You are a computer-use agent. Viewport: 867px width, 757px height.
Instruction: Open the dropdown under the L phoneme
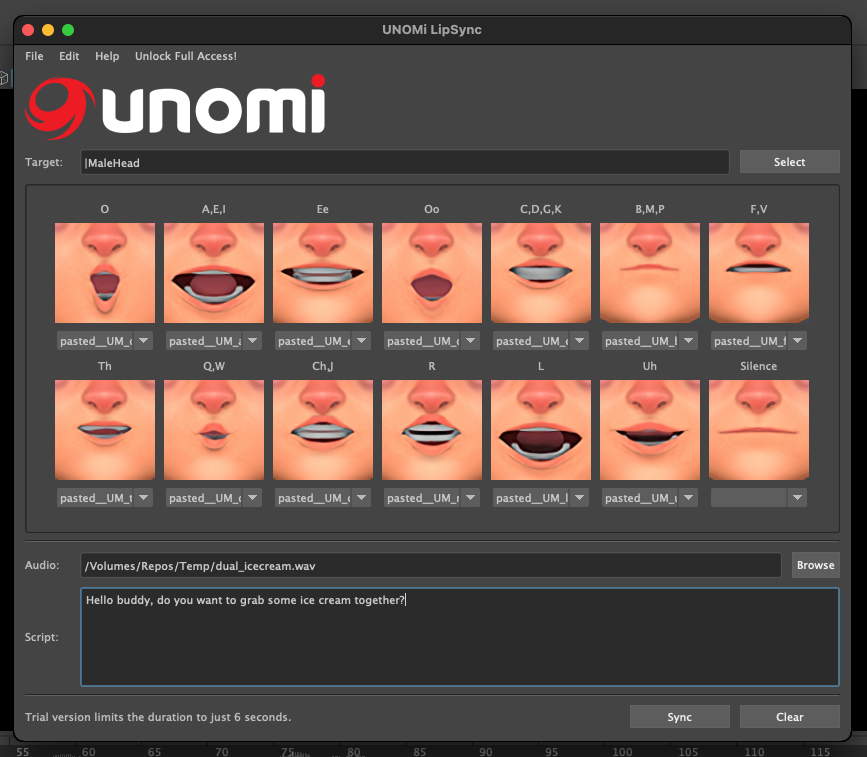click(540, 498)
